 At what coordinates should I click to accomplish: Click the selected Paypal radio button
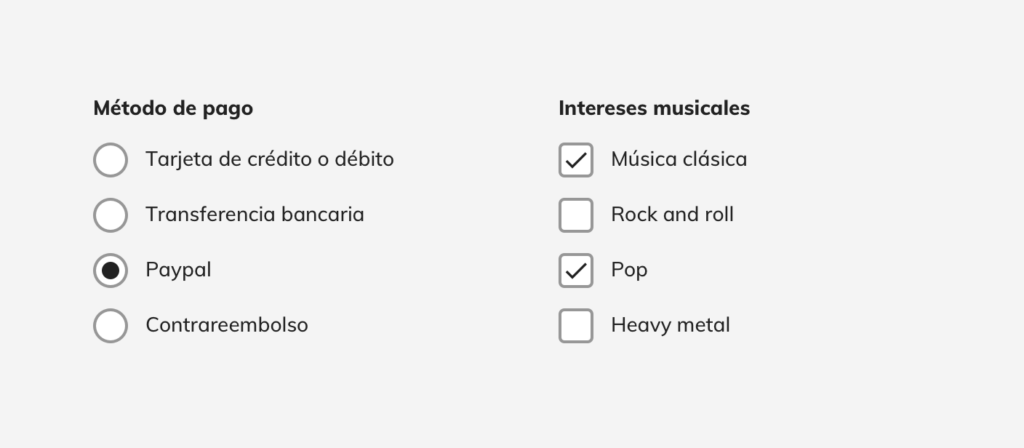coord(110,270)
